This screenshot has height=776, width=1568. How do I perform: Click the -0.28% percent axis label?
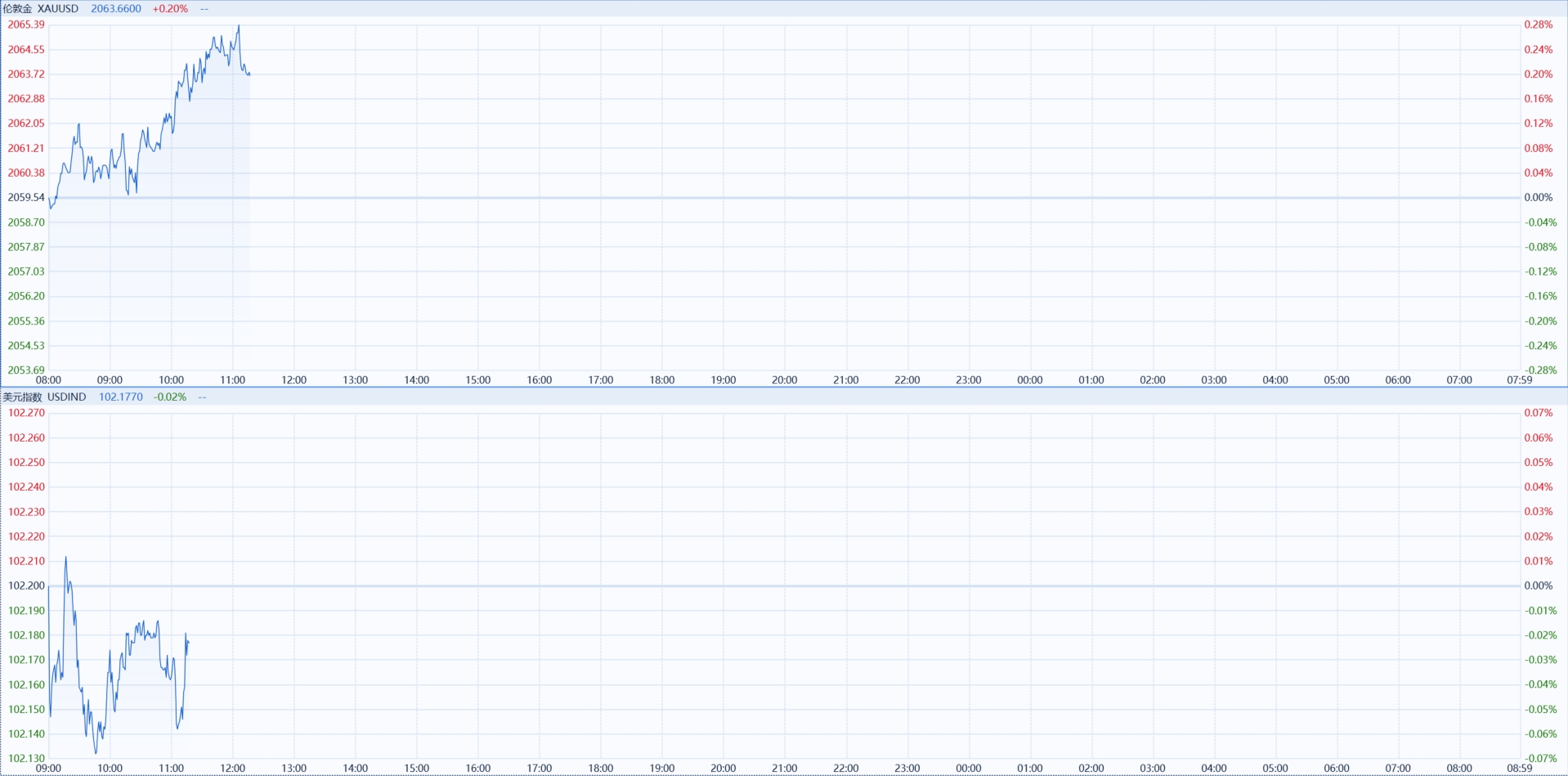[x=1540, y=370]
